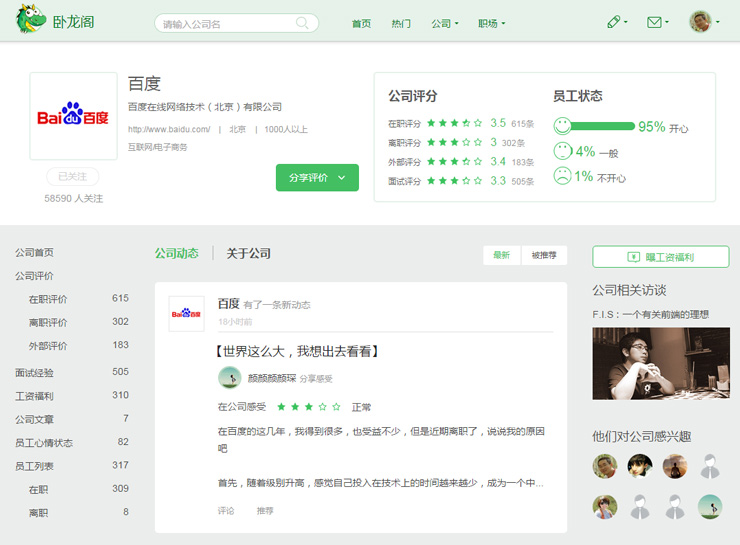The image size is (740, 545).
Task: Click third grey avatar in bottom row
Action: (675, 507)
